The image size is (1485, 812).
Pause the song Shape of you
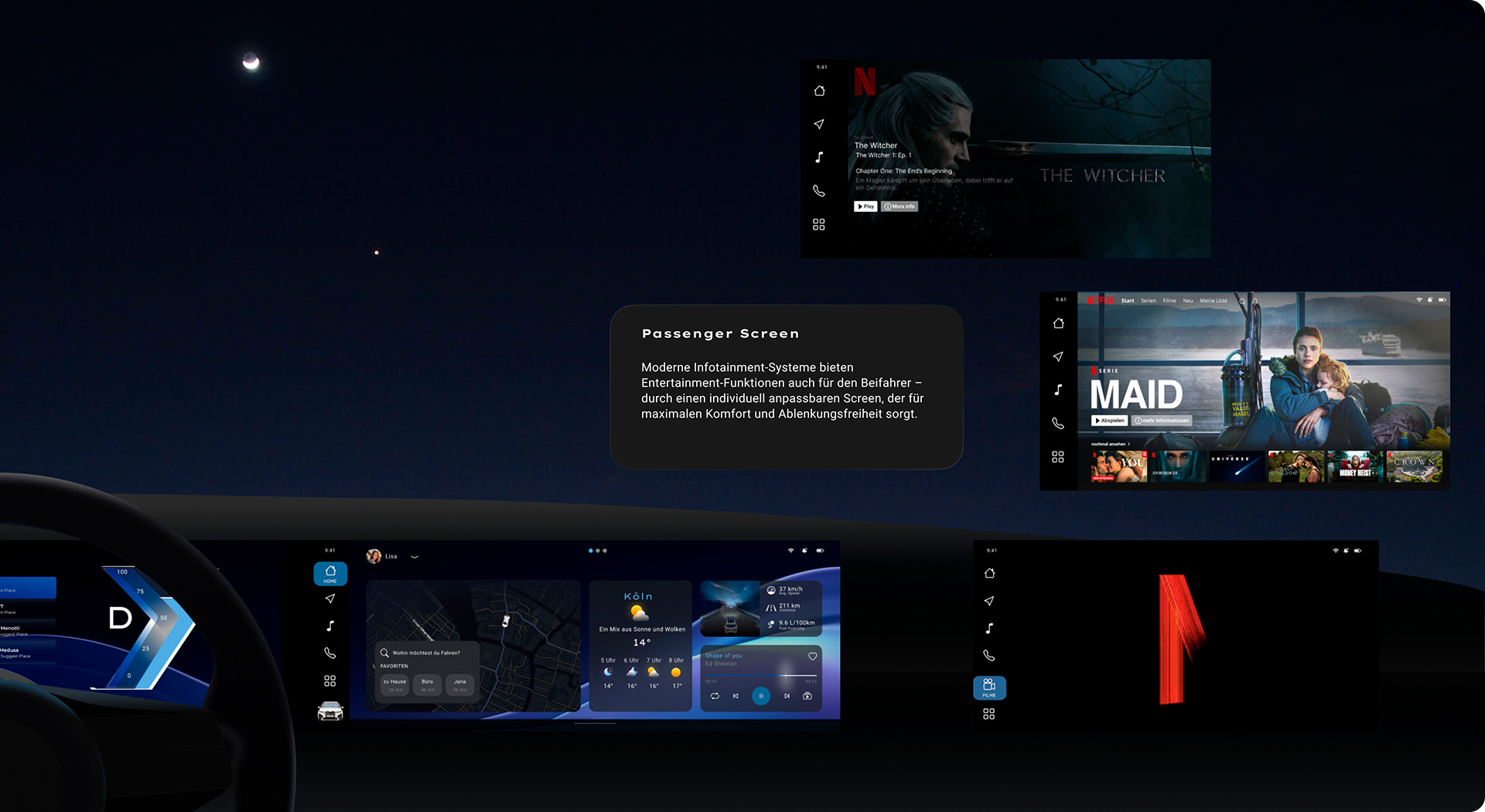(761, 696)
